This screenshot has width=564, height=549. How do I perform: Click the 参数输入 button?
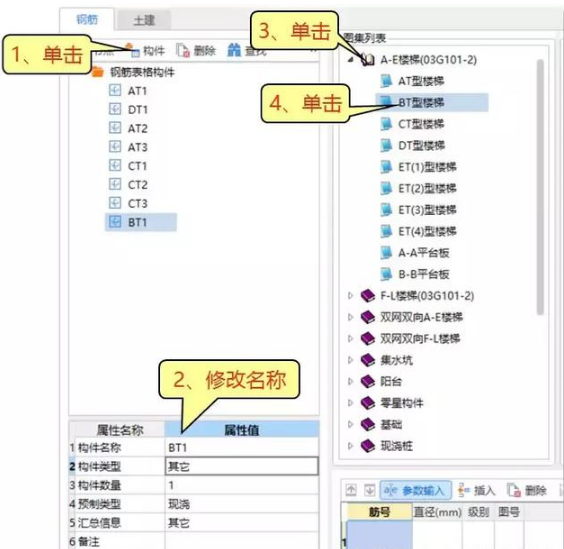415,490
